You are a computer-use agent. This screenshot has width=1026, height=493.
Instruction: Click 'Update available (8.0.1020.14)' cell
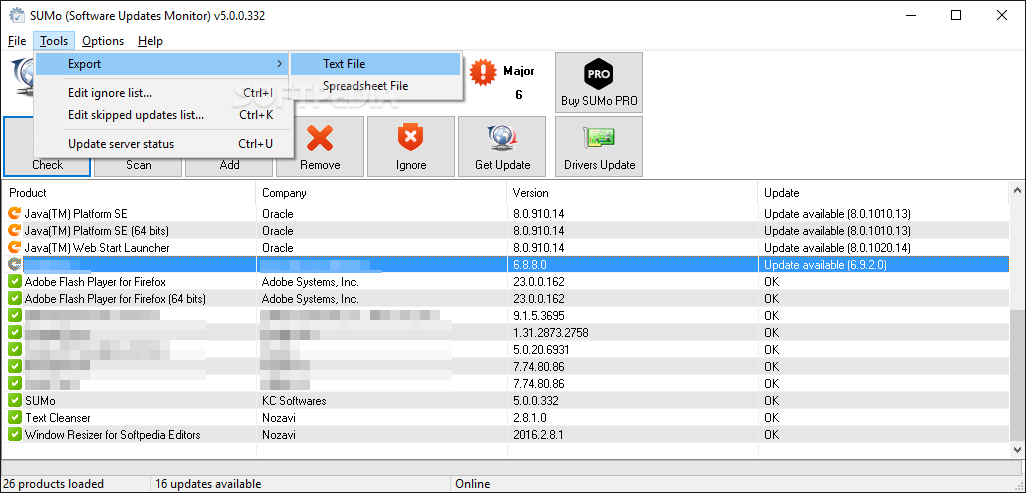(x=837, y=247)
